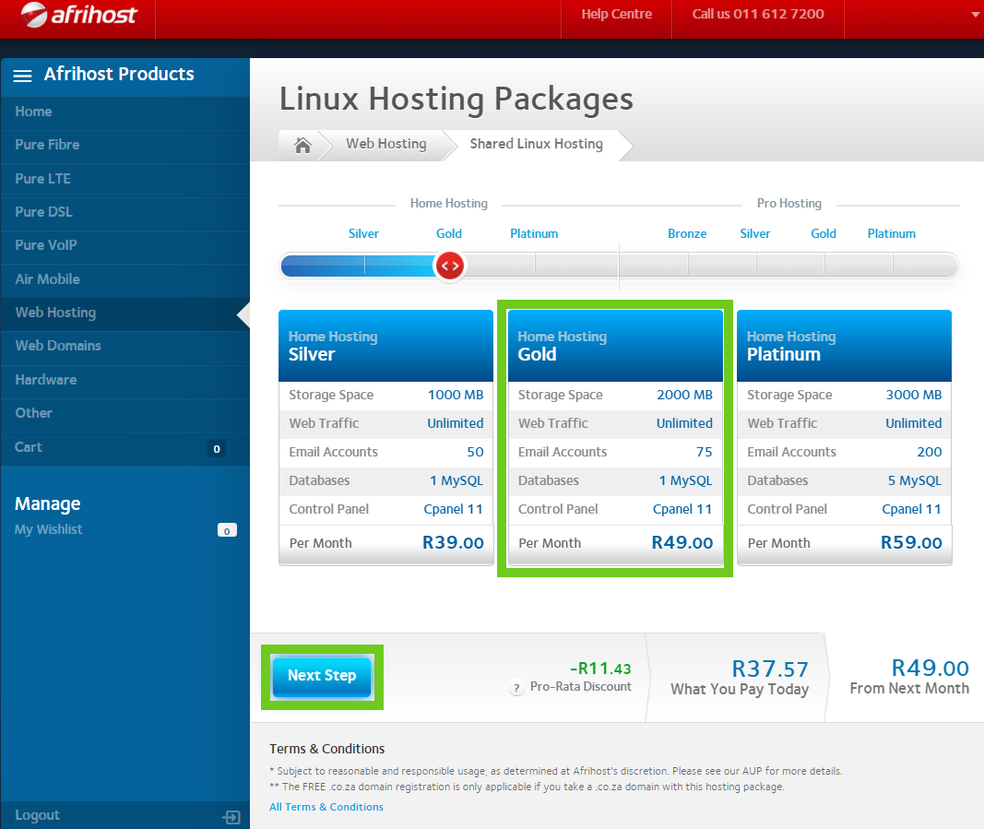Click the Afrihost logo
The height and width of the screenshot is (829, 984).
coord(80,16)
